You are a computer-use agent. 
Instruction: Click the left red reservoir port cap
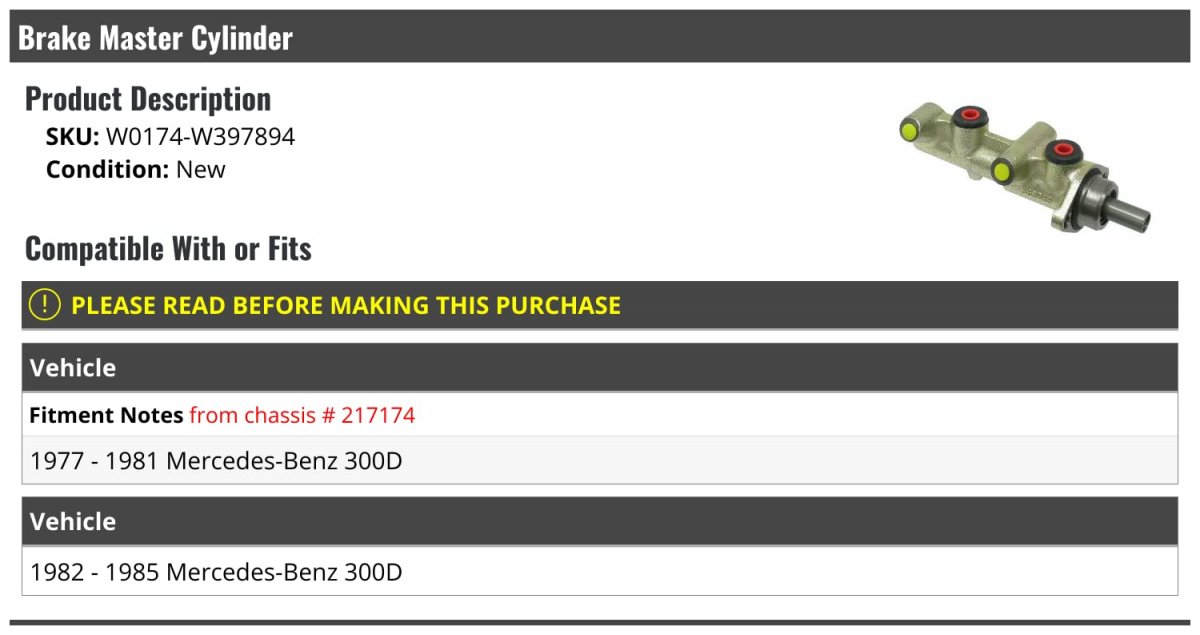(x=968, y=117)
